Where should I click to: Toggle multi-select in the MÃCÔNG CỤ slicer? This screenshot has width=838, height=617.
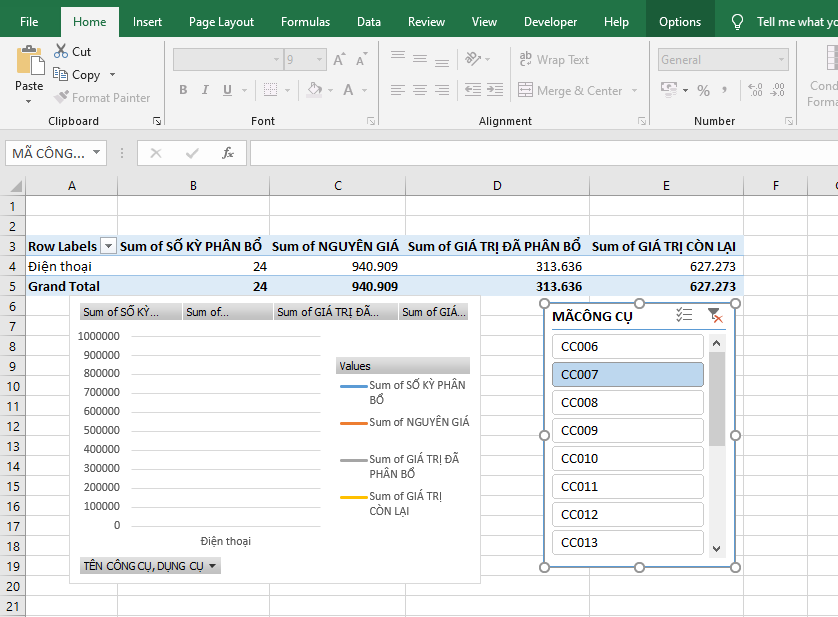pos(684,316)
